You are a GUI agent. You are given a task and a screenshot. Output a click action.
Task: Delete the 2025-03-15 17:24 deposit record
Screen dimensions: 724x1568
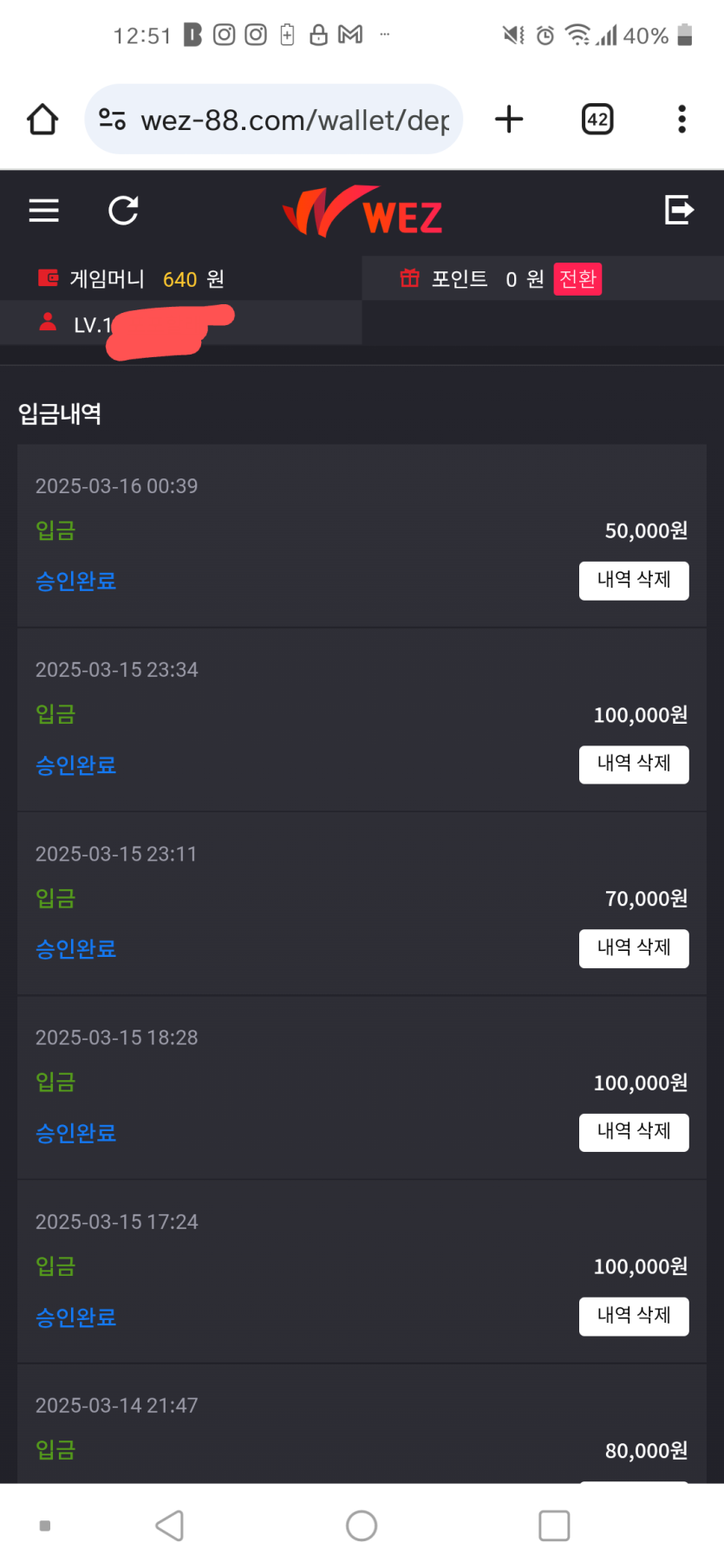pyautogui.click(x=634, y=1316)
